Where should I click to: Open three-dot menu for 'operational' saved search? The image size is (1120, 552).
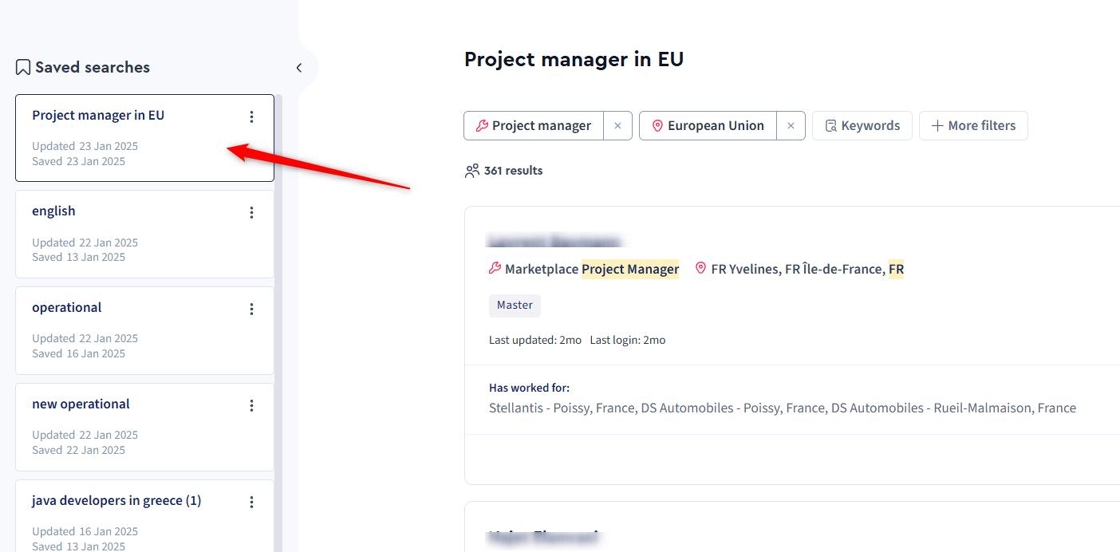point(251,309)
